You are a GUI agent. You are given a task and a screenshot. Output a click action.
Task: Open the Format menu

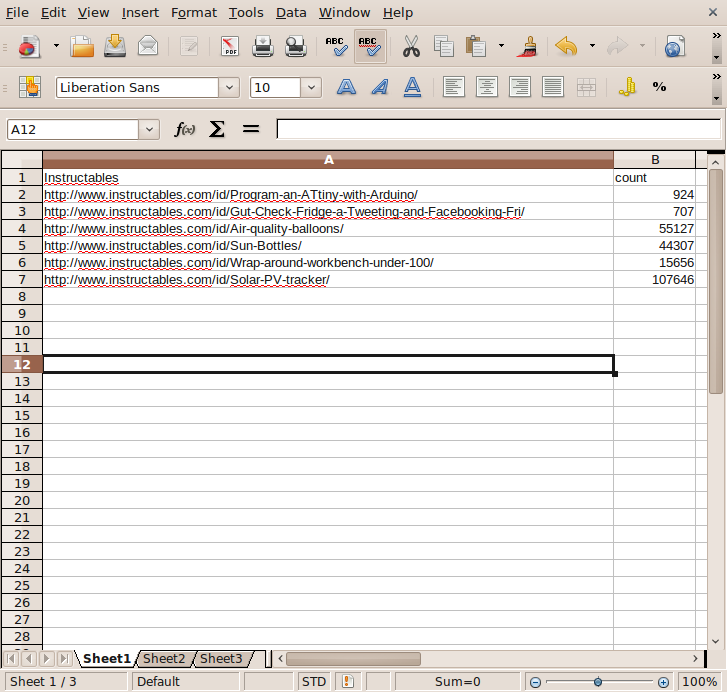[194, 13]
